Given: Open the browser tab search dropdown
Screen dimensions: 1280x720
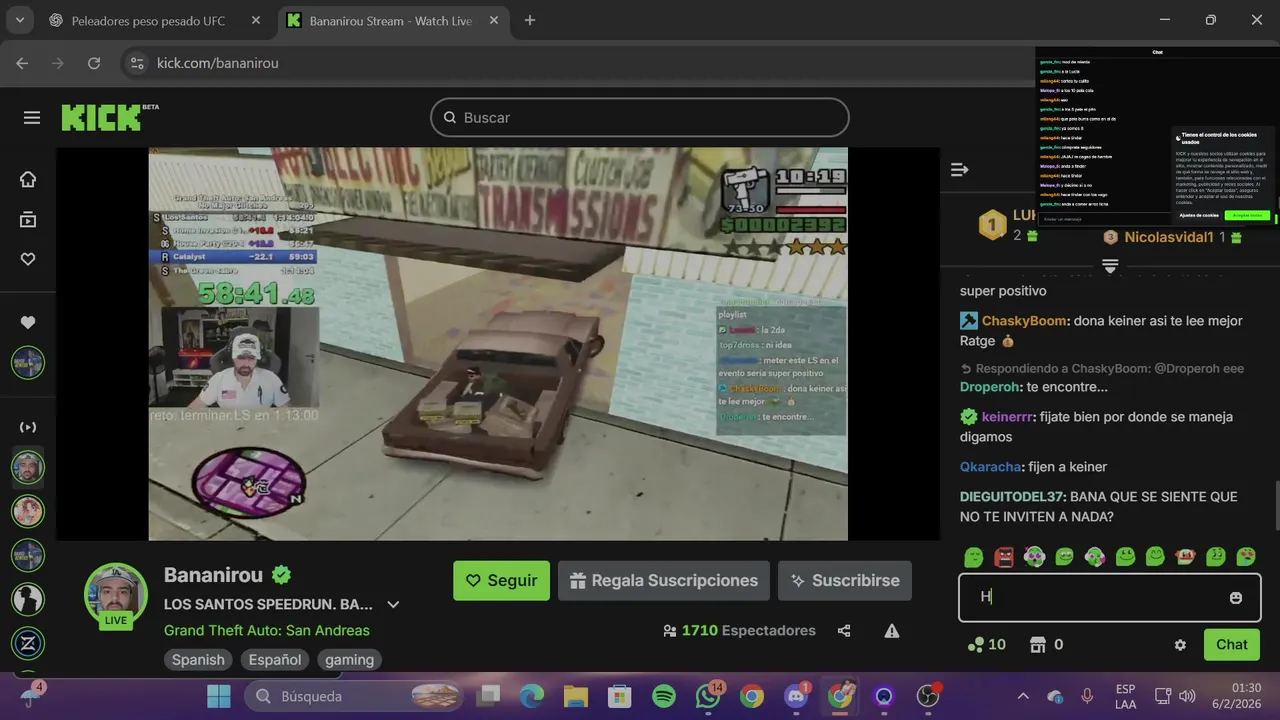Looking at the screenshot, I should [19, 20].
